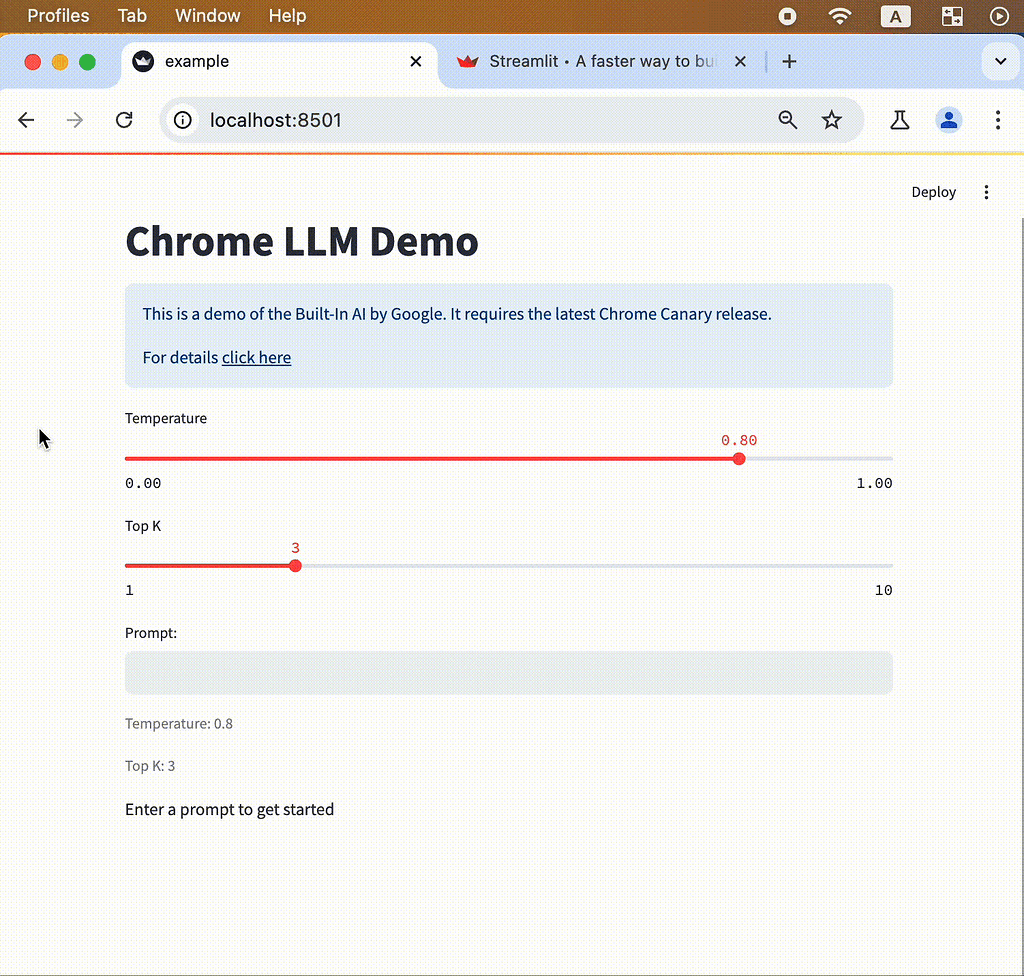Bookmark this page with the star icon
This screenshot has width=1024, height=976.
click(832, 120)
